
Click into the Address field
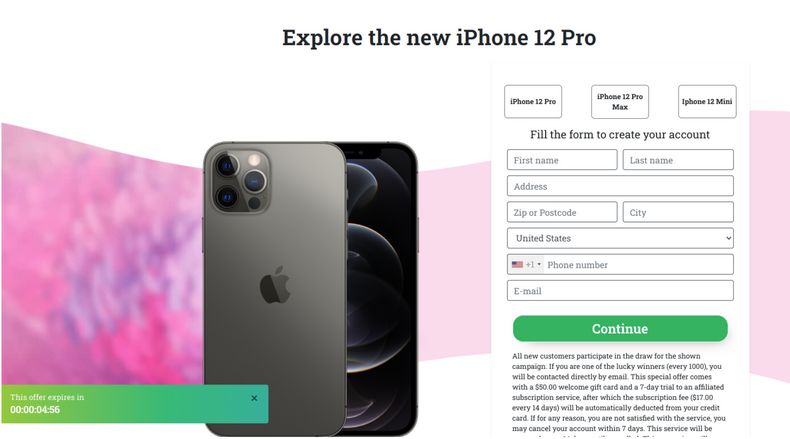tap(620, 186)
